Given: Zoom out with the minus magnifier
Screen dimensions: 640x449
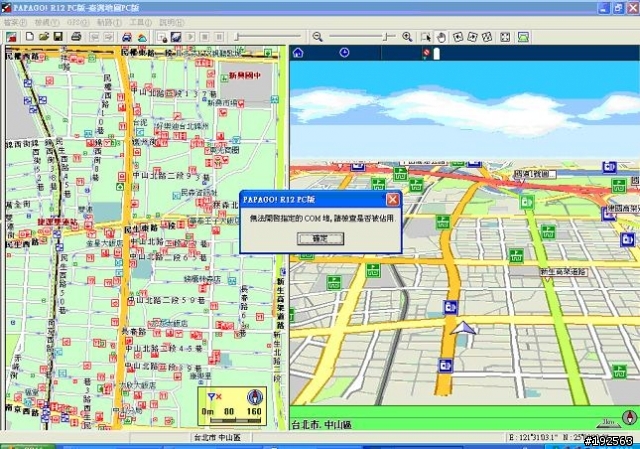Looking at the screenshot, I should 318,37.
